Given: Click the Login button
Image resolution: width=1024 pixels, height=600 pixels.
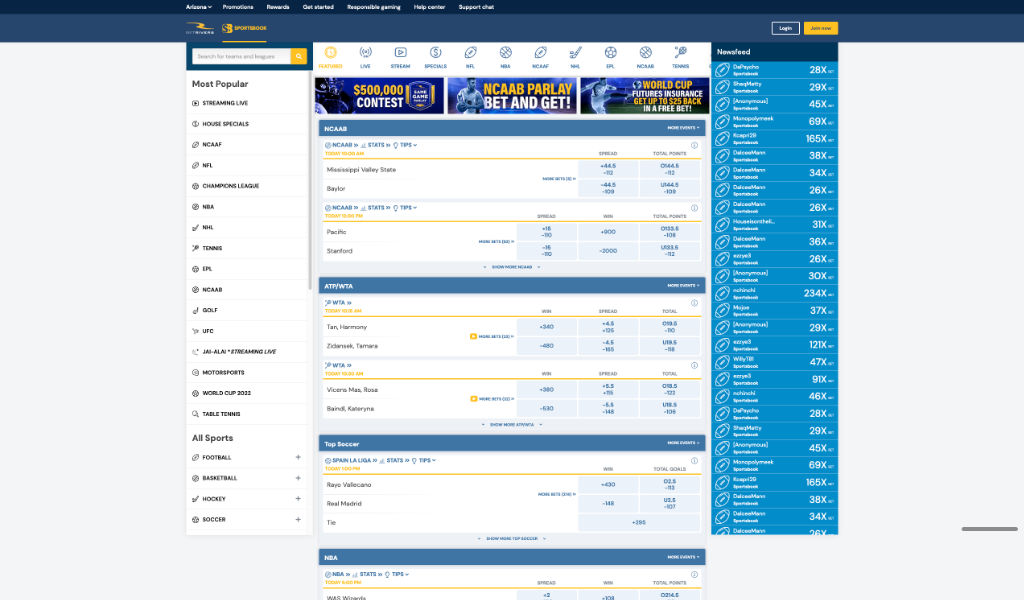Looking at the screenshot, I should click(x=786, y=28).
